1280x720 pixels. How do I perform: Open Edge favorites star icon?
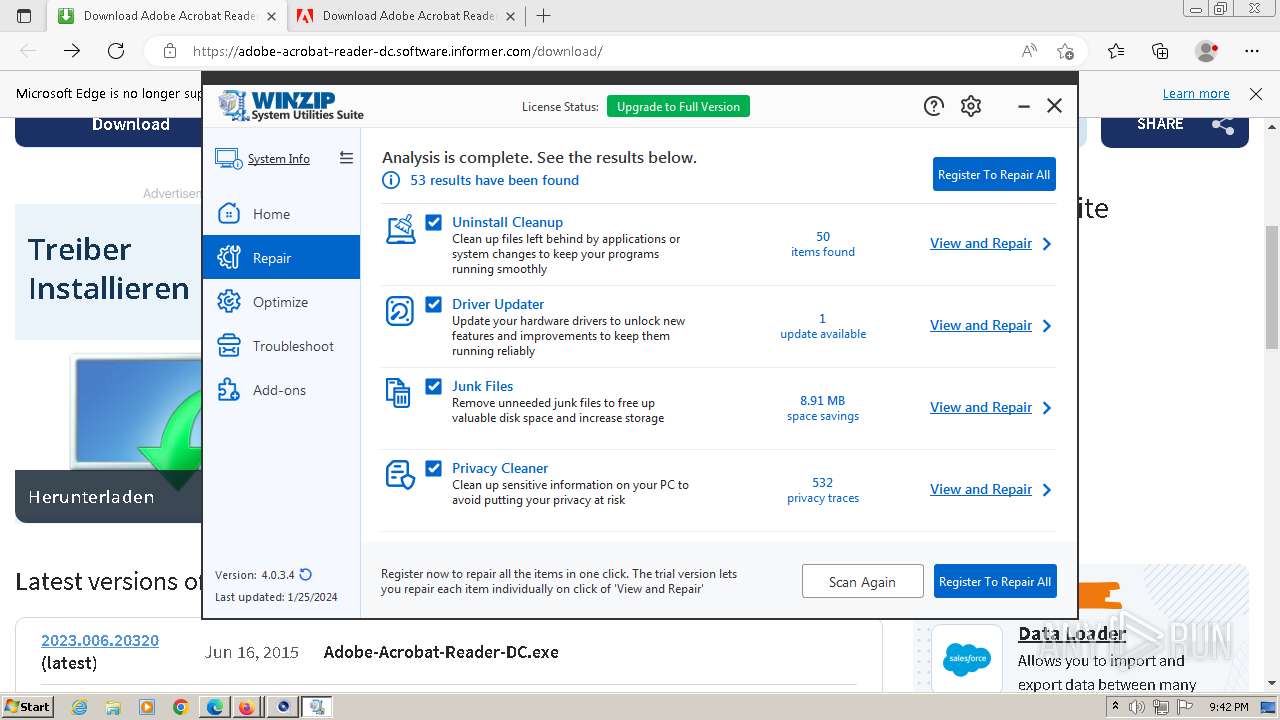(x=1116, y=51)
